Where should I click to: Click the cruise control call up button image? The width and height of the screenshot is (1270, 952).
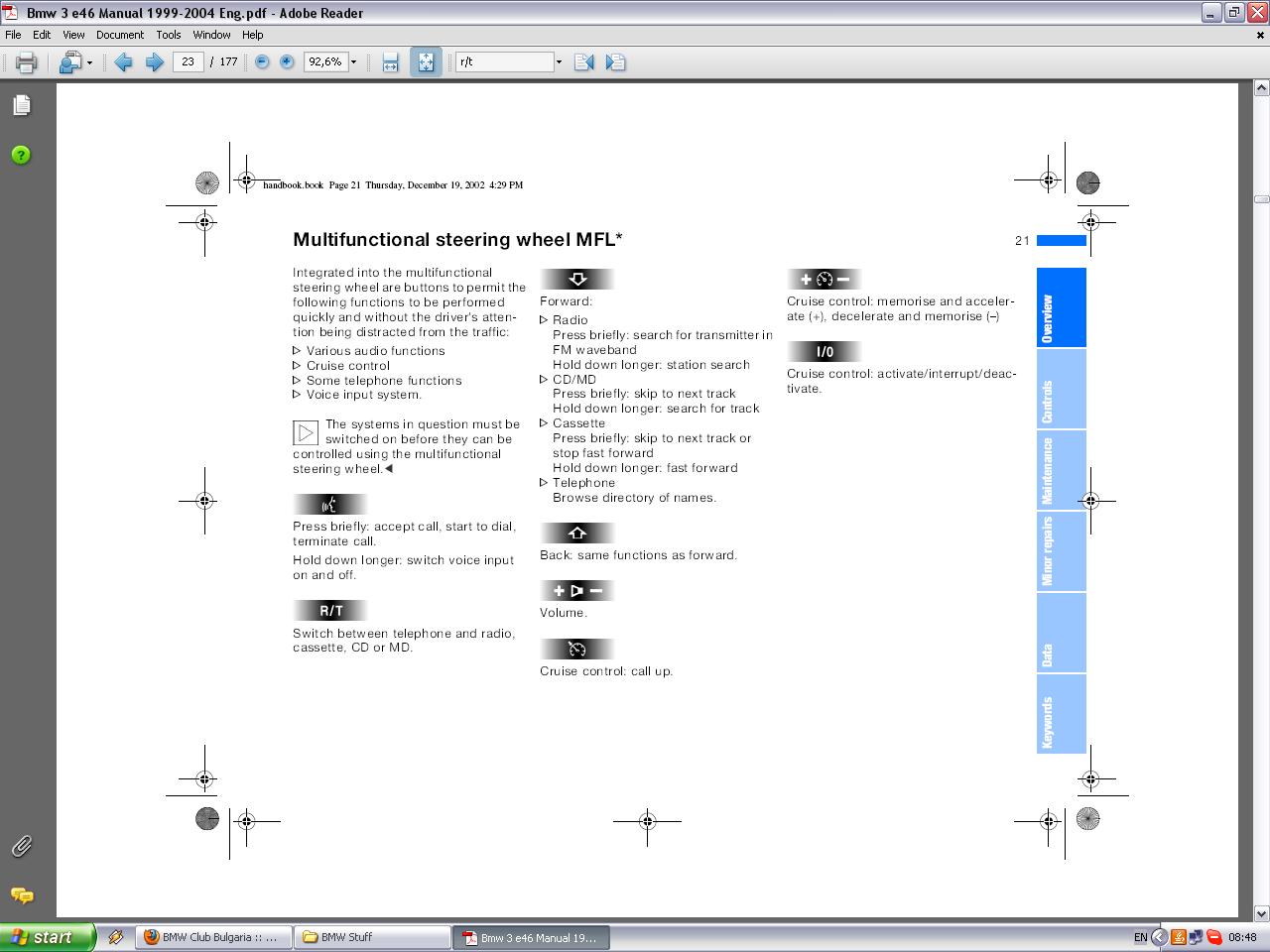click(x=577, y=649)
